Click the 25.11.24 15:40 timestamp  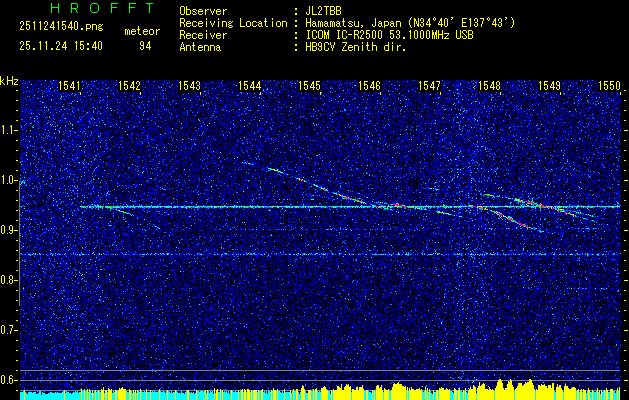(61, 46)
